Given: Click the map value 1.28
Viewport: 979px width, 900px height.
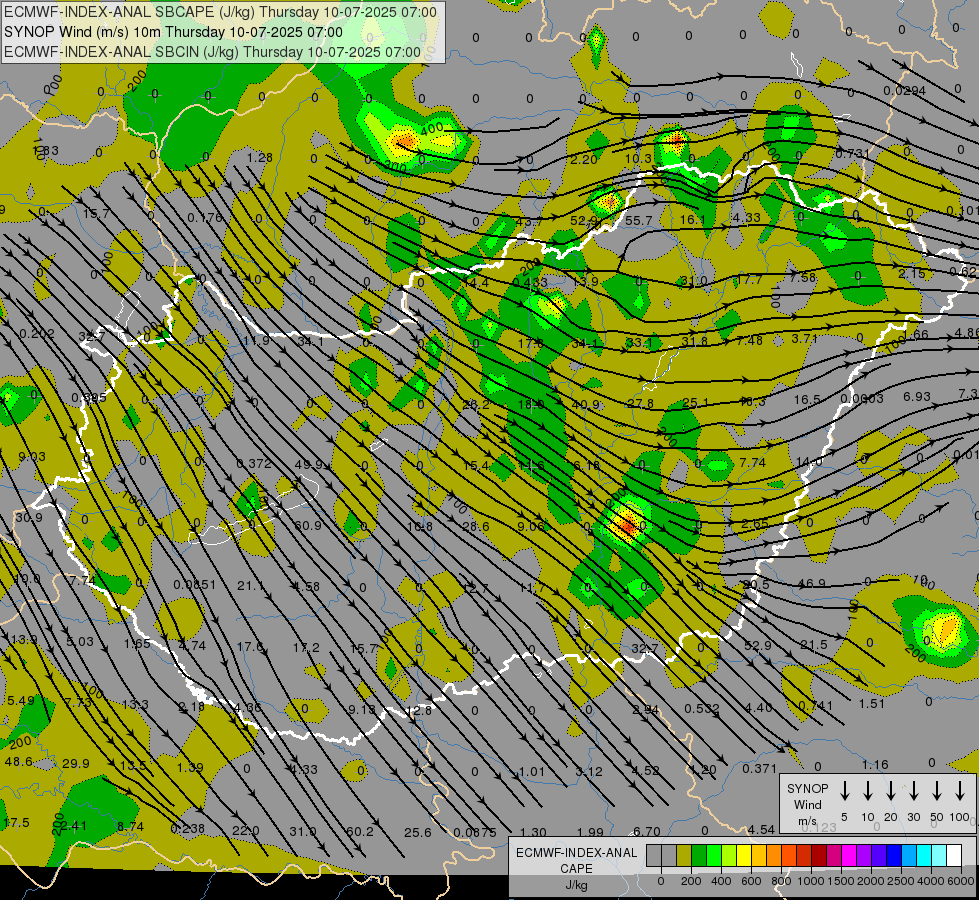Looking at the screenshot, I should pyautogui.click(x=259, y=157).
